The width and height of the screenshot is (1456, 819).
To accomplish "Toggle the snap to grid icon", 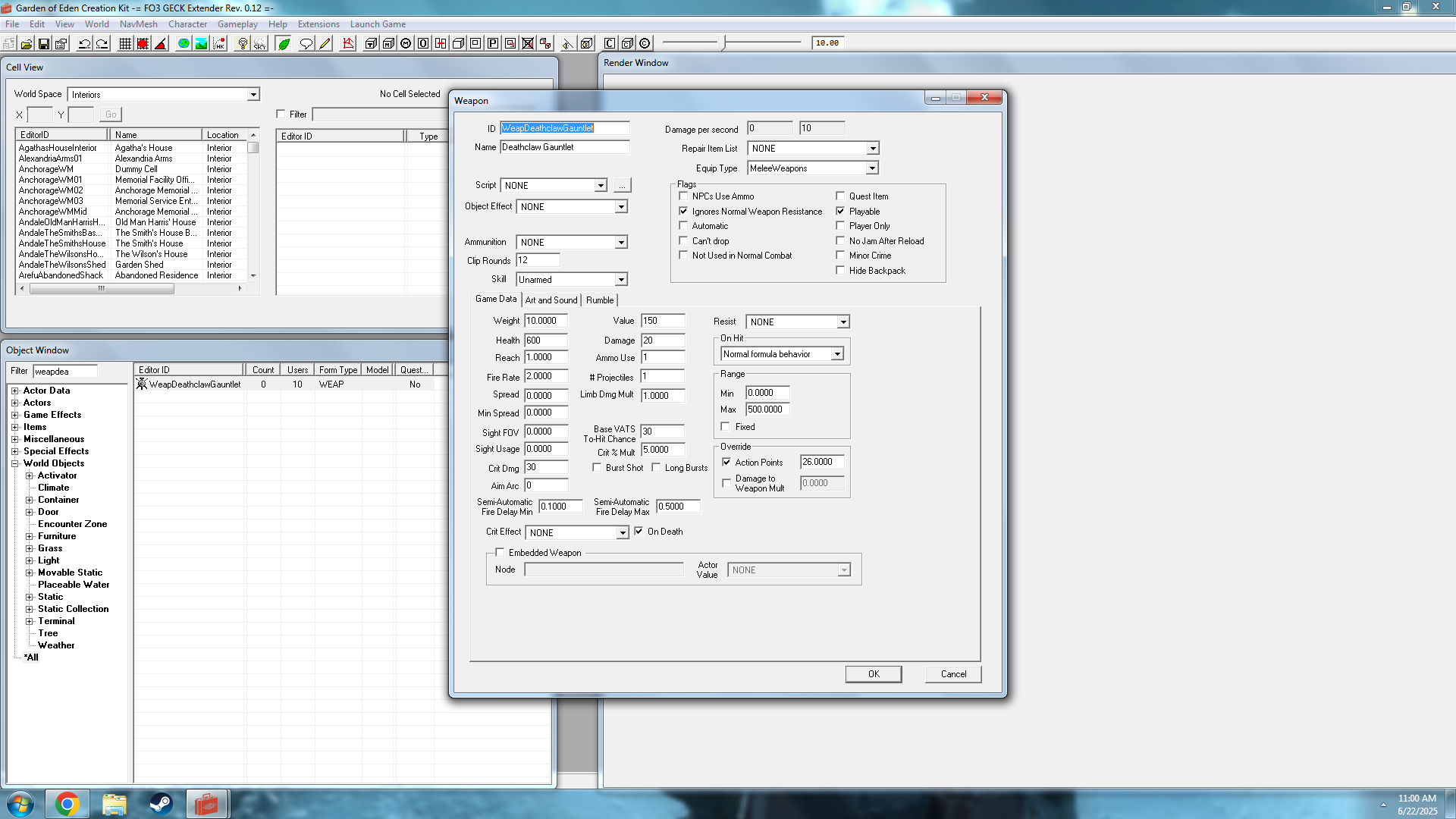I will point(125,43).
